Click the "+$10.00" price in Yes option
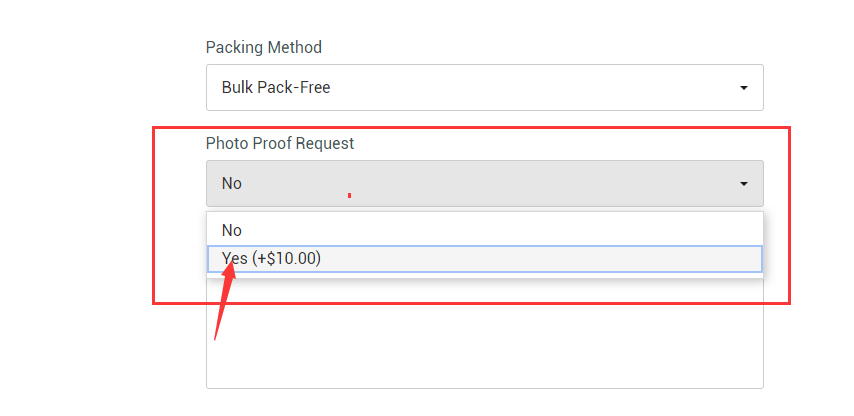 tap(287, 259)
